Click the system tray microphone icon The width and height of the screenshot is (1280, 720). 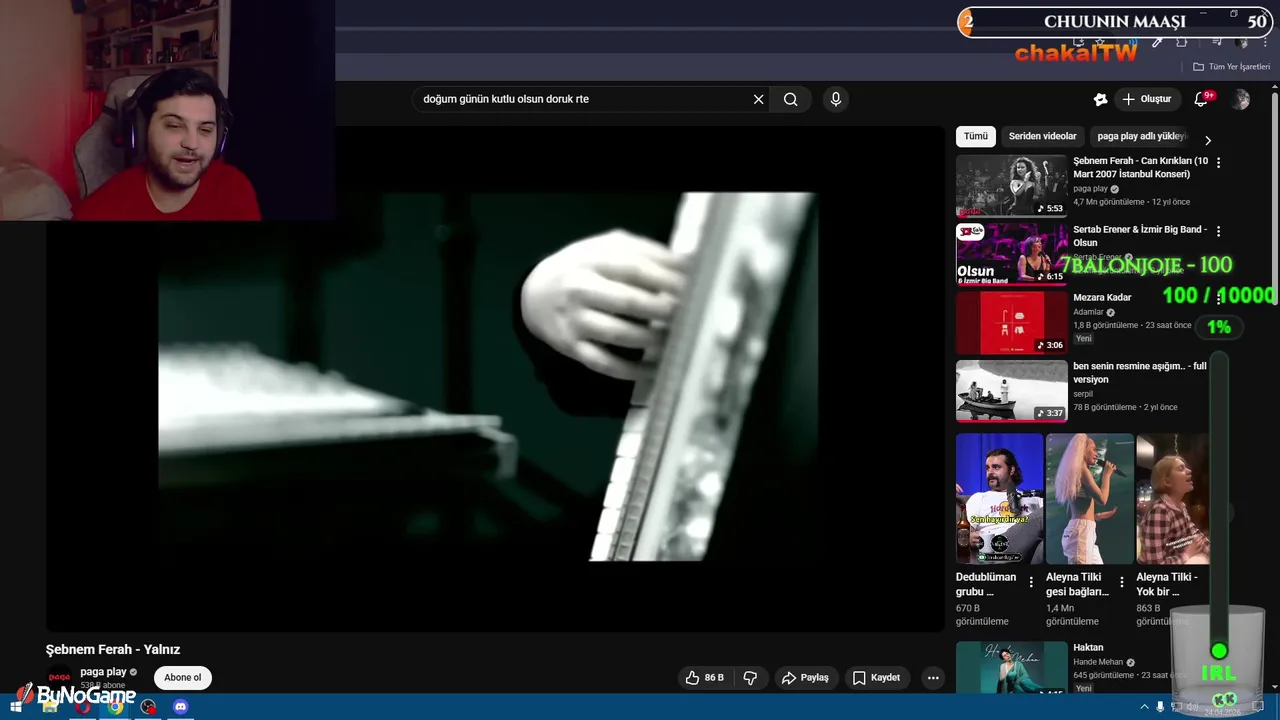coord(1160,707)
